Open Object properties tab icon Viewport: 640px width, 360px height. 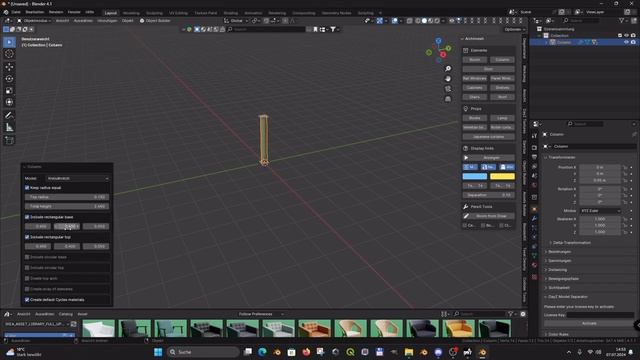coord(534,209)
